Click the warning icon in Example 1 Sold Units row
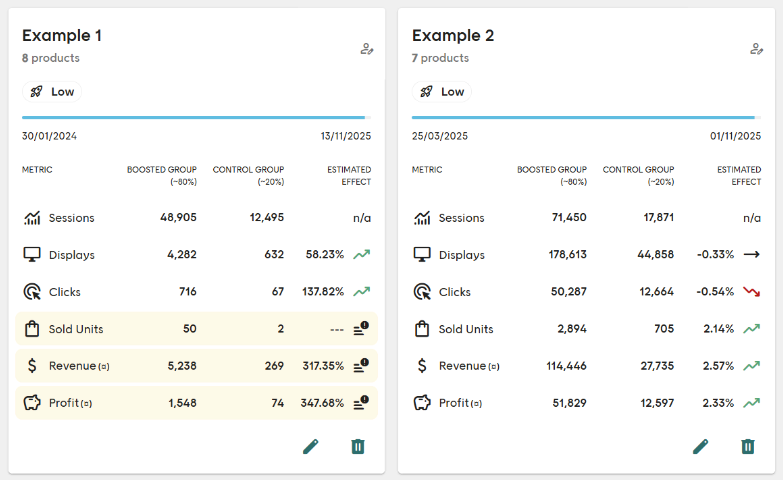 tap(362, 329)
